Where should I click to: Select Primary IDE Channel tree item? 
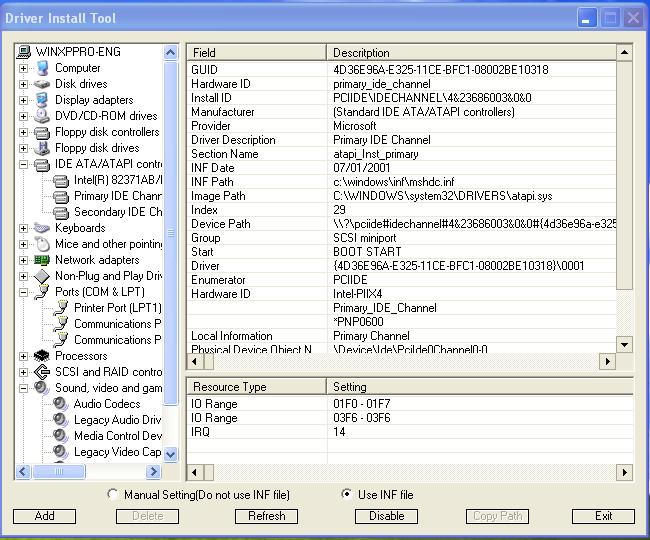[117, 196]
